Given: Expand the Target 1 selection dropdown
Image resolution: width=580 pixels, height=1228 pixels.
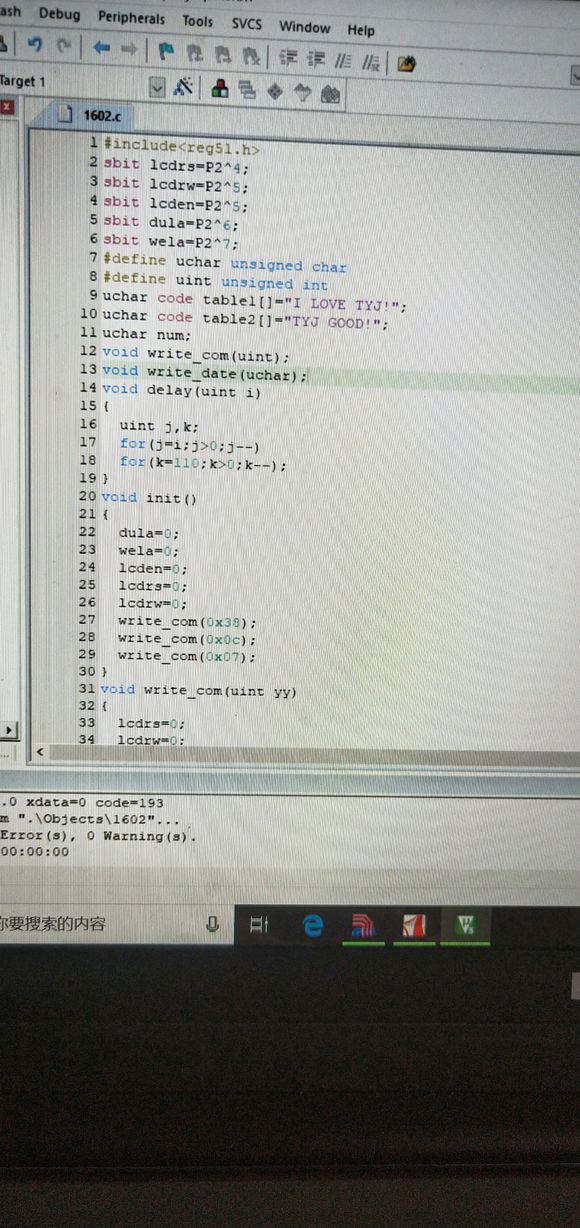Looking at the screenshot, I should click(x=156, y=87).
